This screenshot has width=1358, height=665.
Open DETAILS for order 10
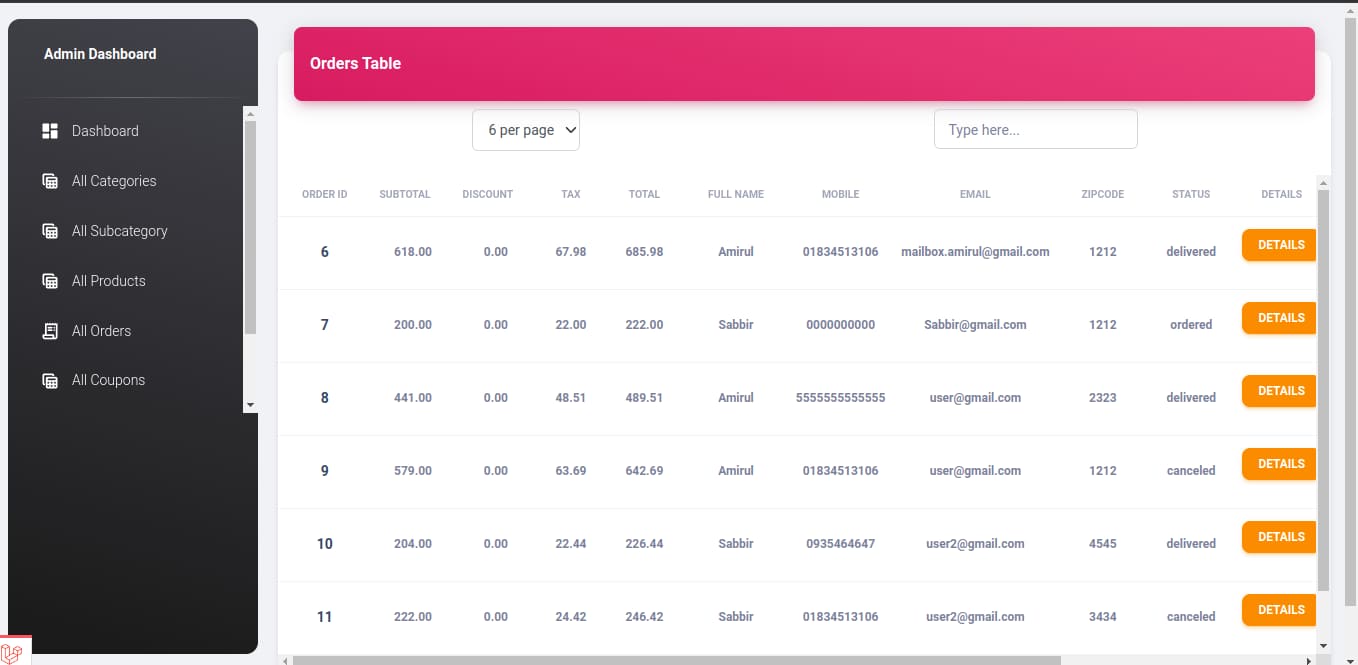(1279, 536)
